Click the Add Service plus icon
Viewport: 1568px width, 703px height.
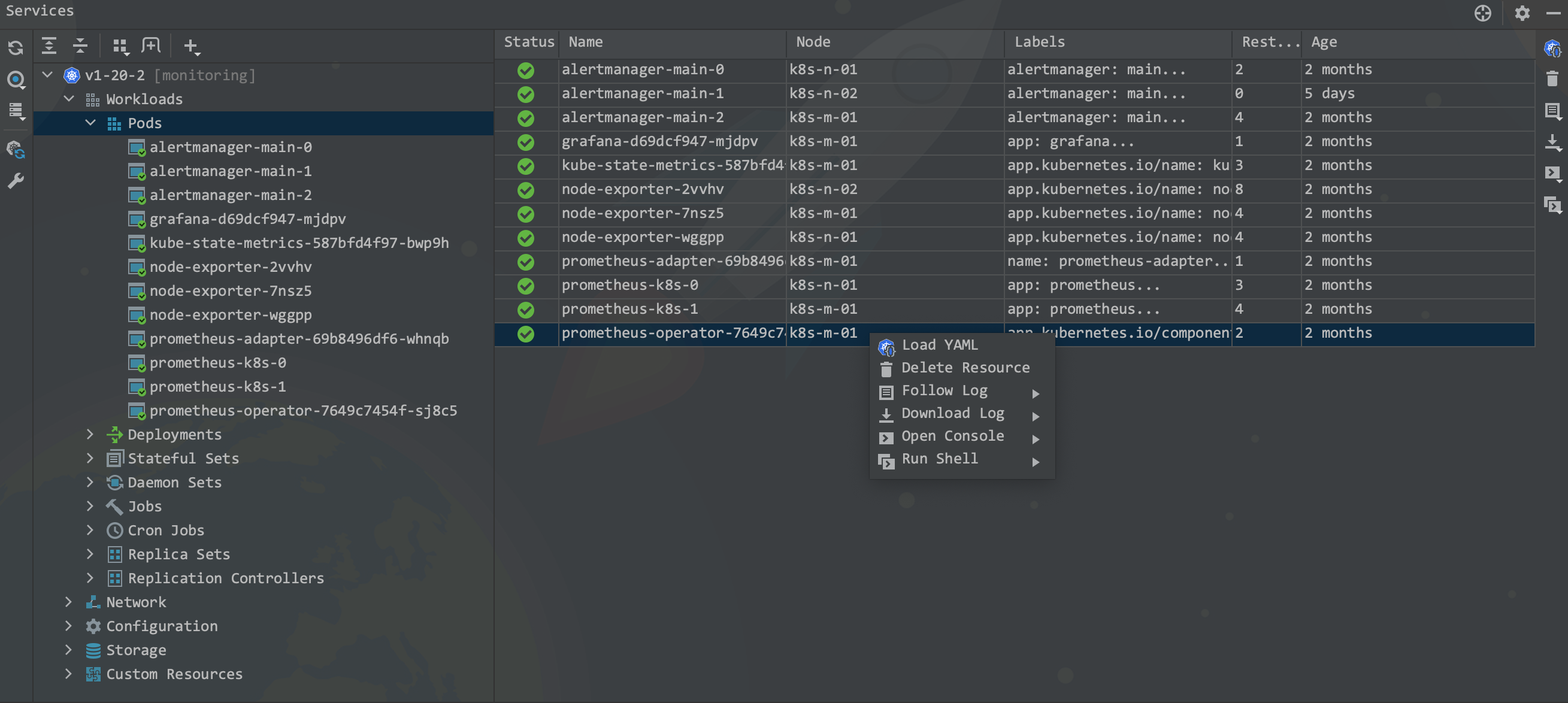click(x=191, y=46)
